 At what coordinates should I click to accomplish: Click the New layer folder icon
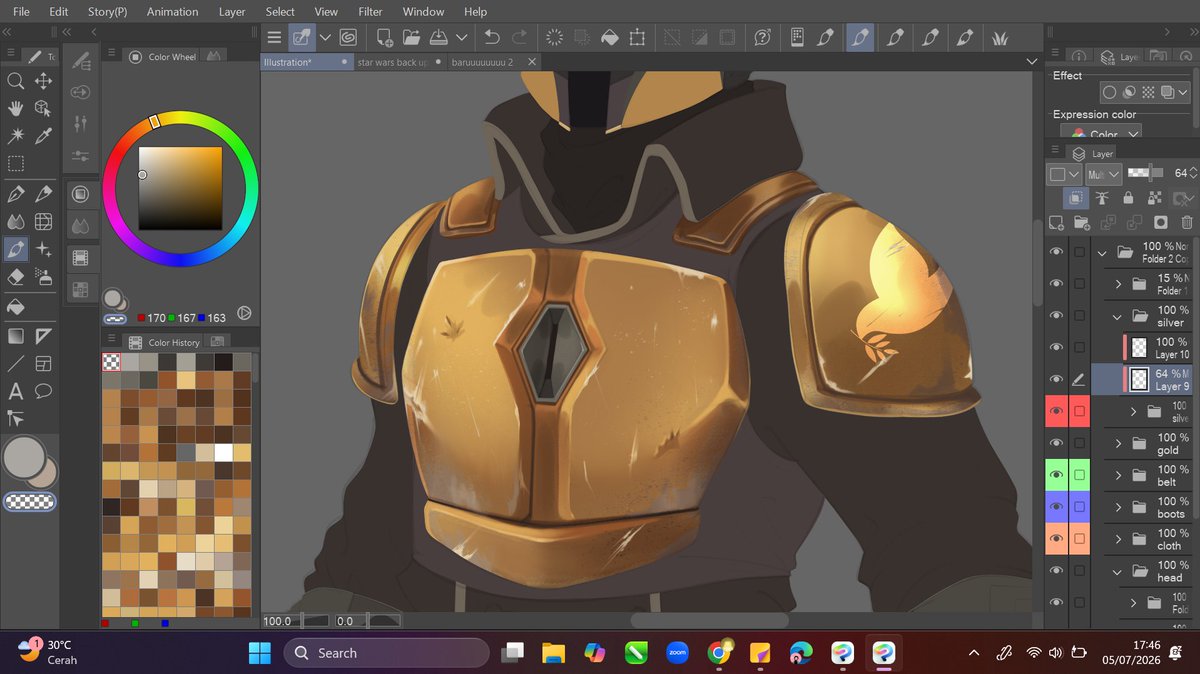click(1082, 223)
